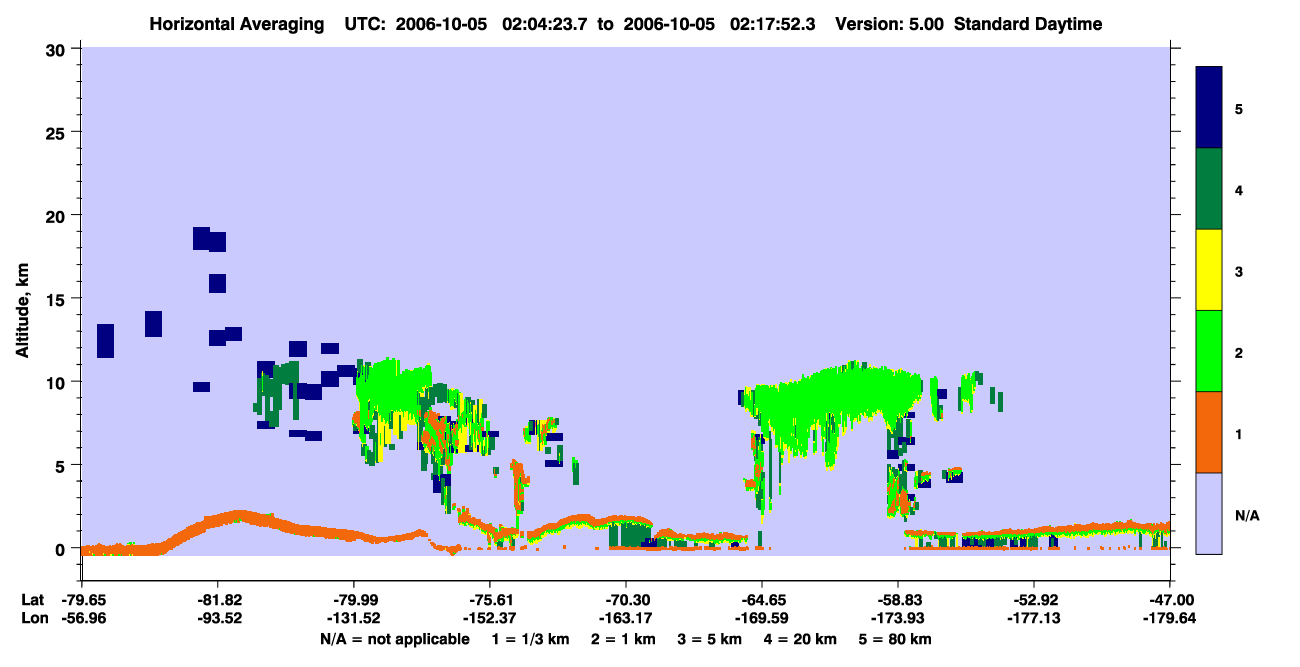Click the latitude value -70.30

pyautogui.click(x=626, y=600)
